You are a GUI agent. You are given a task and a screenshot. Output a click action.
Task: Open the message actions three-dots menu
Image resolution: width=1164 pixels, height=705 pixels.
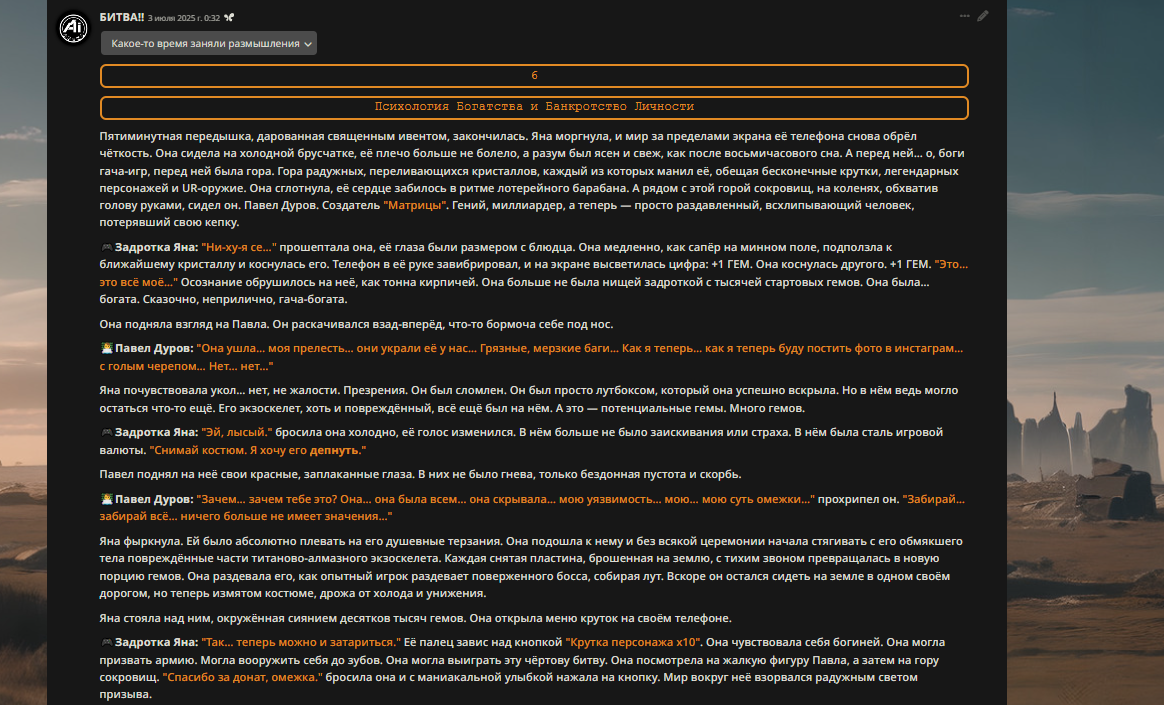coord(964,16)
